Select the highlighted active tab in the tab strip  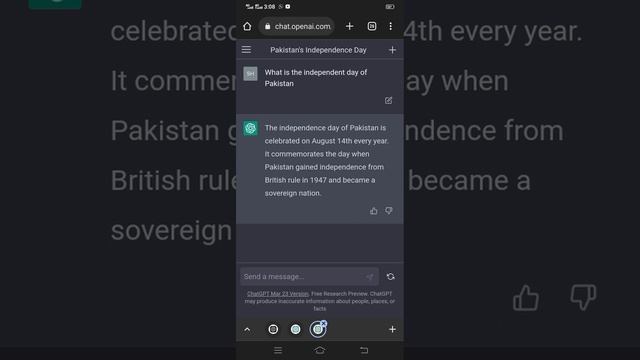click(x=318, y=329)
